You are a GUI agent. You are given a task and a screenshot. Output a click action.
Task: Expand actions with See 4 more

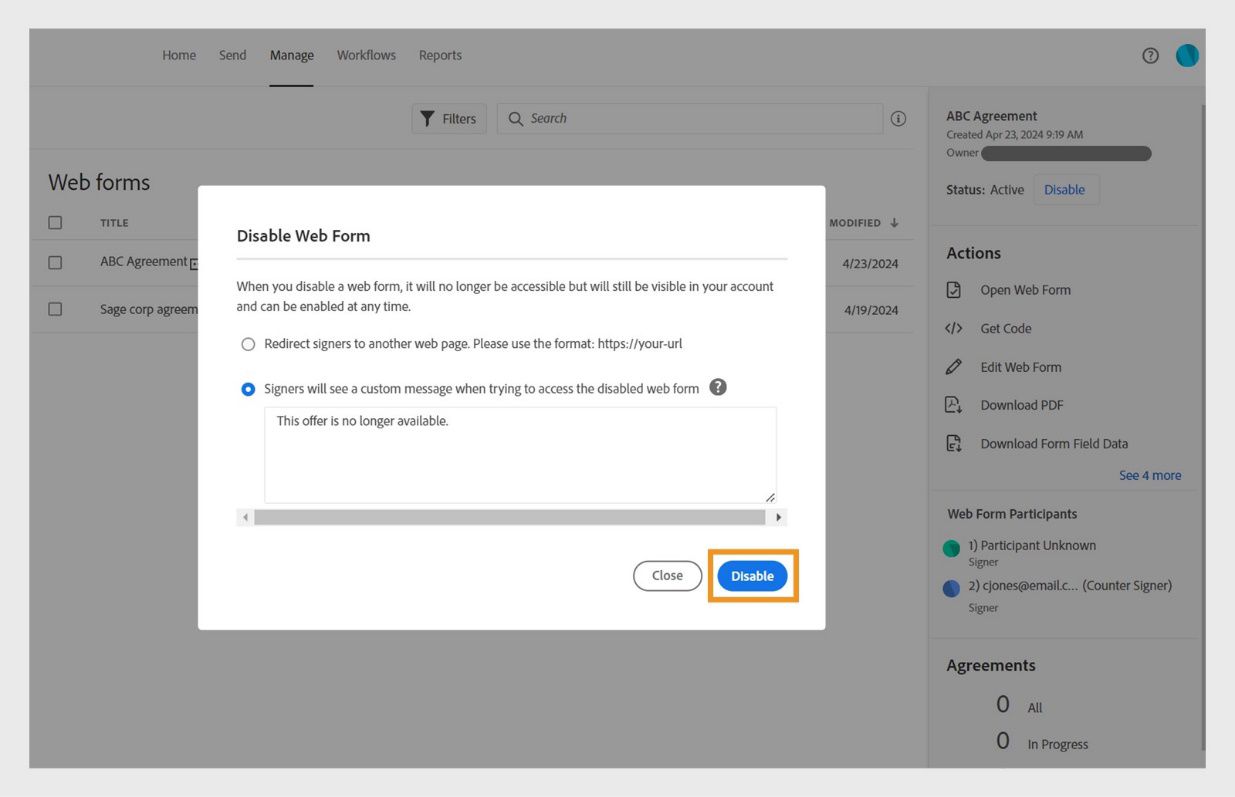[x=1150, y=476]
